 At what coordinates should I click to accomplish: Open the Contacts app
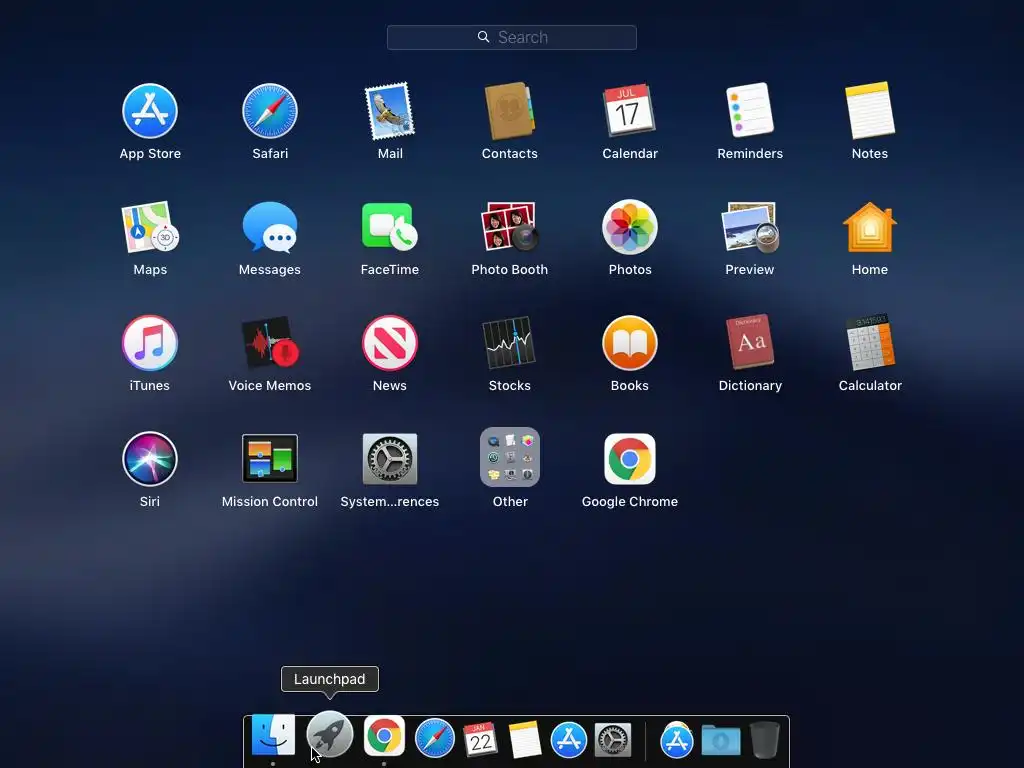pos(509,111)
